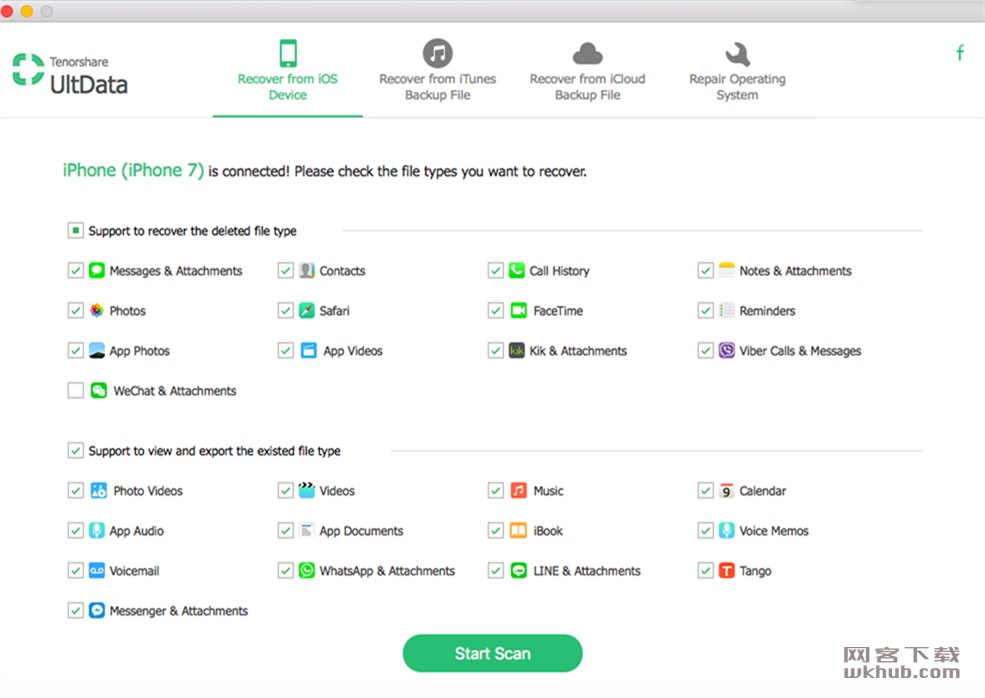Uncheck the Messages & Attachments checkbox
The image size is (985, 698).
click(75, 271)
